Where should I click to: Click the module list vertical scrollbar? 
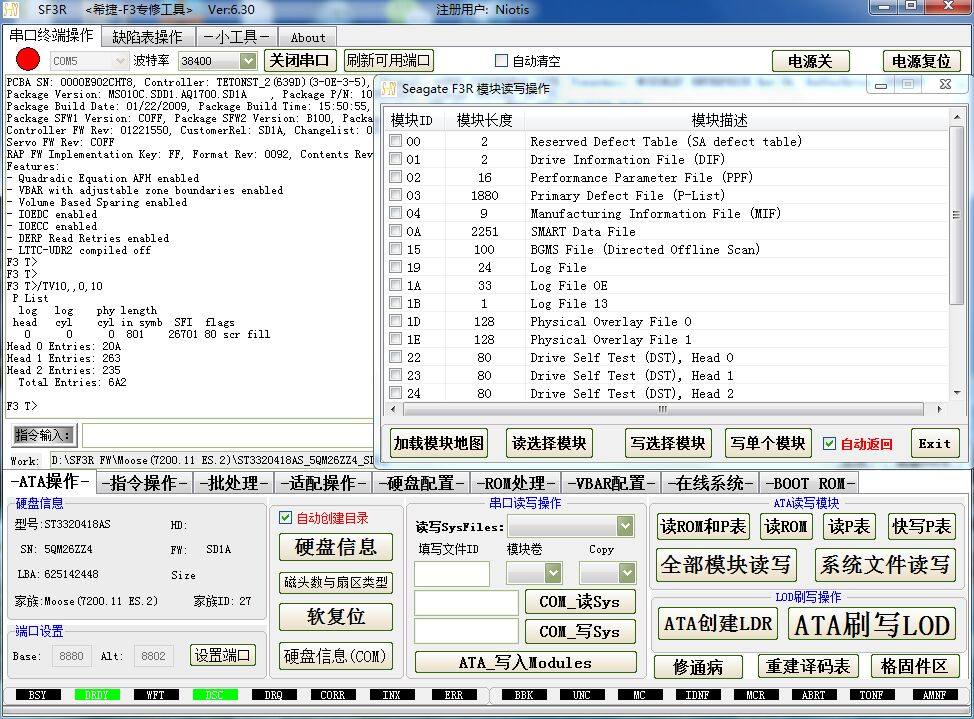click(x=957, y=260)
